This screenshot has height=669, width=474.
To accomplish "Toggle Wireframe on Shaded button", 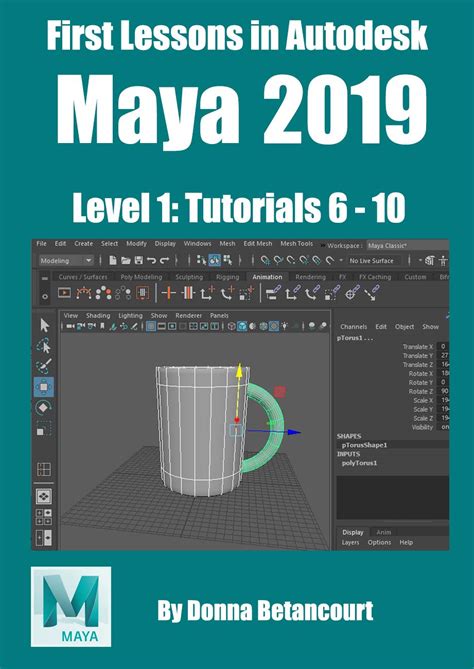I will point(263,326).
